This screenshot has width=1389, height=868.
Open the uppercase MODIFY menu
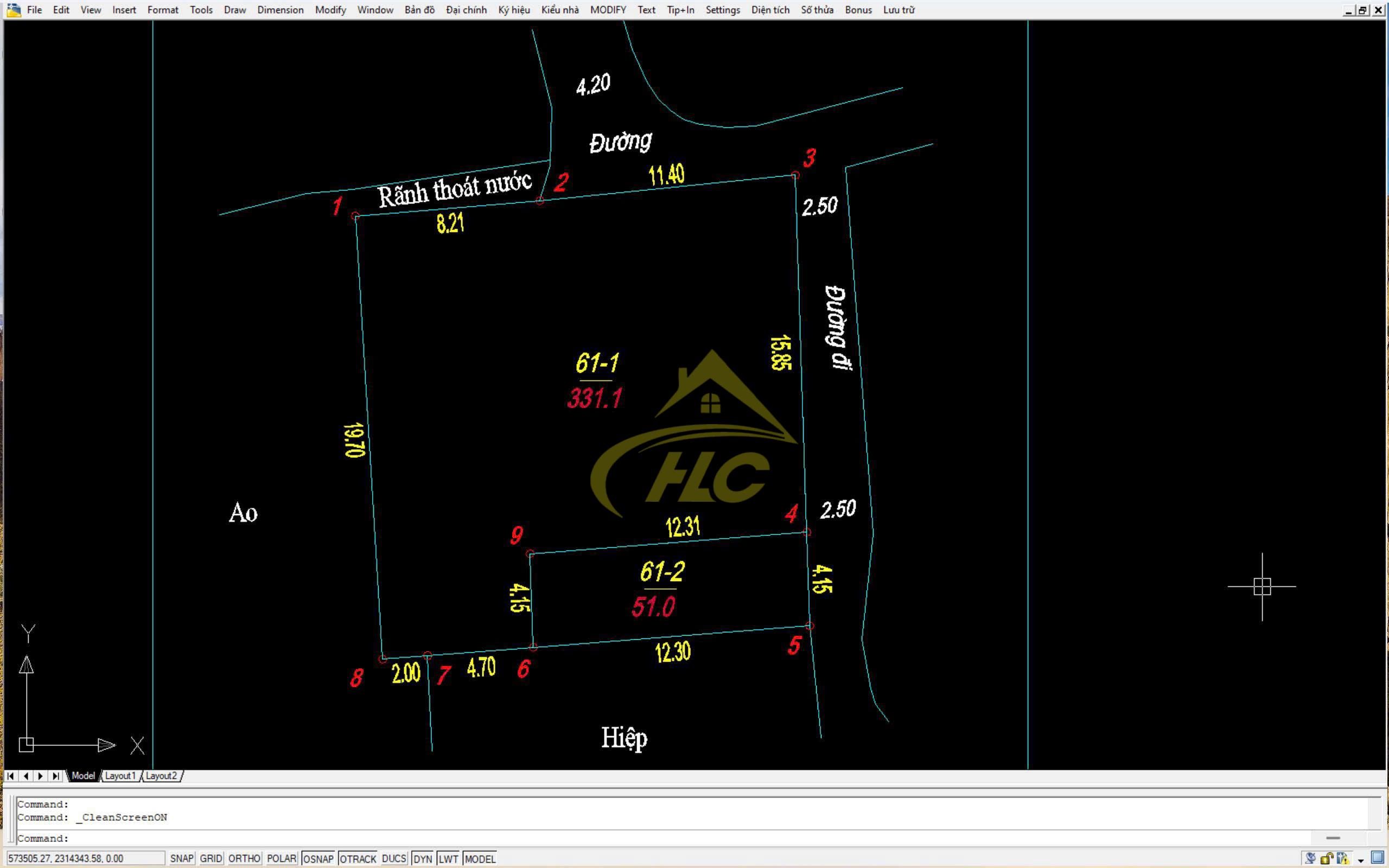[x=608, y=10]
